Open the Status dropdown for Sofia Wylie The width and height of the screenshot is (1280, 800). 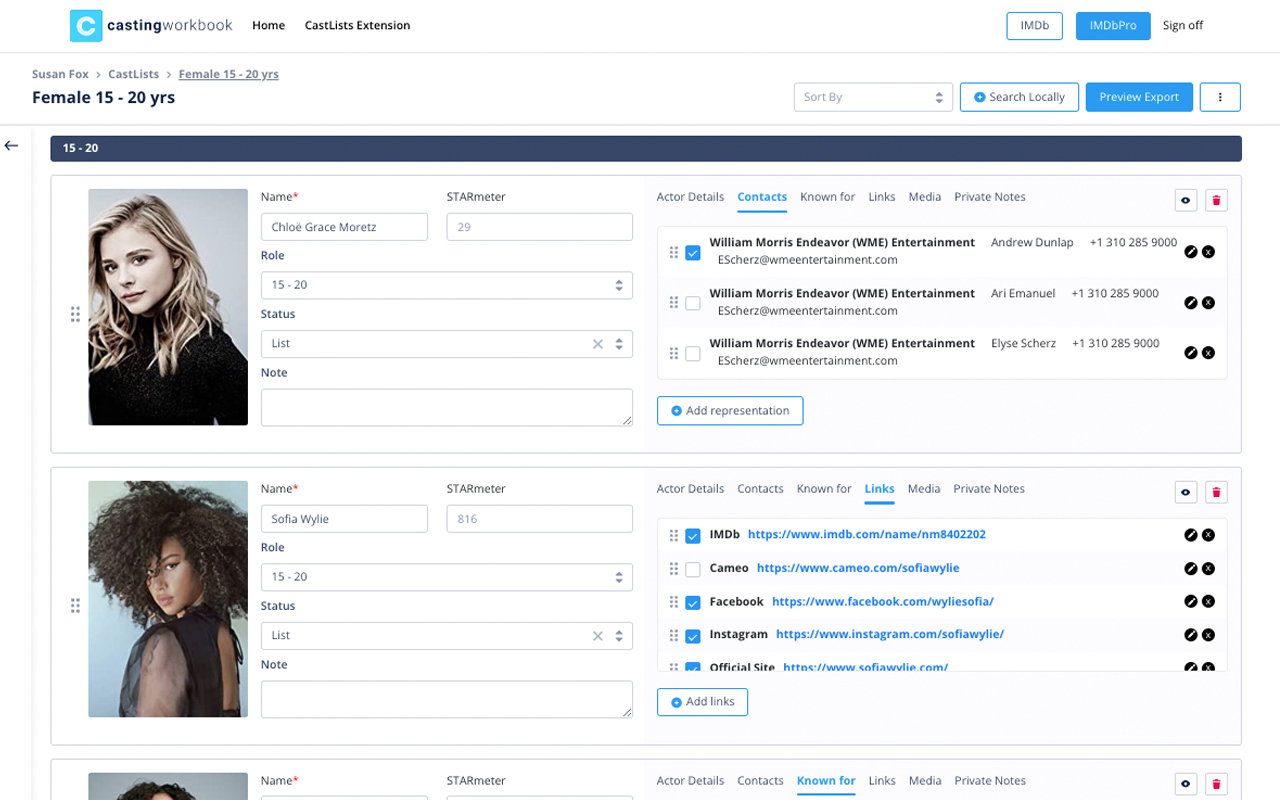point(446,635)
